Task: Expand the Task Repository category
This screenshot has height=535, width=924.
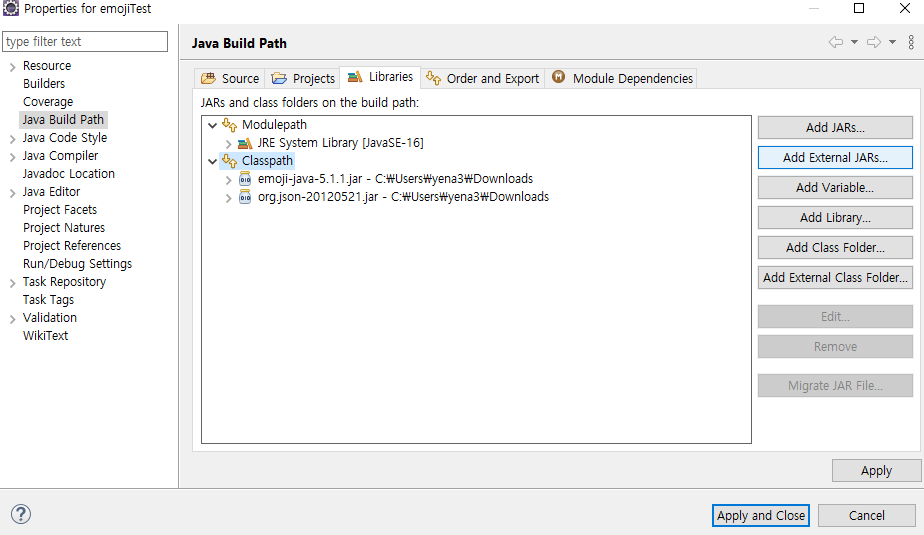Action: click(x=12, y=283)
